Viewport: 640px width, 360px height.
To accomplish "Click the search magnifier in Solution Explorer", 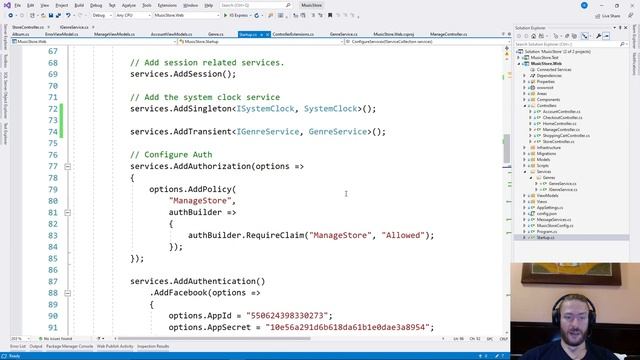I will click(x=622, y=44).
